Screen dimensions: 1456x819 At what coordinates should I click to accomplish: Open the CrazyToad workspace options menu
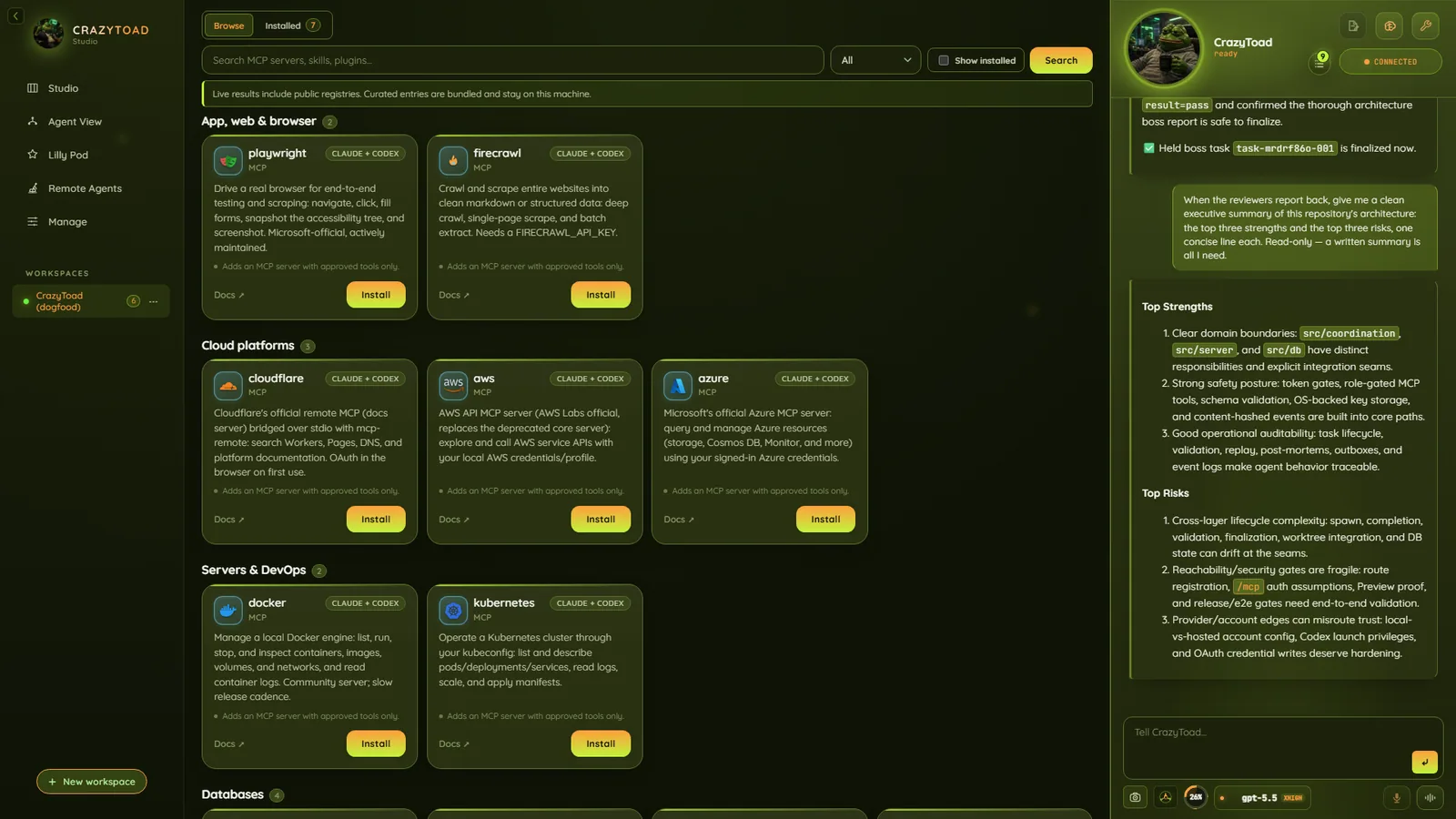pos(153,301)
